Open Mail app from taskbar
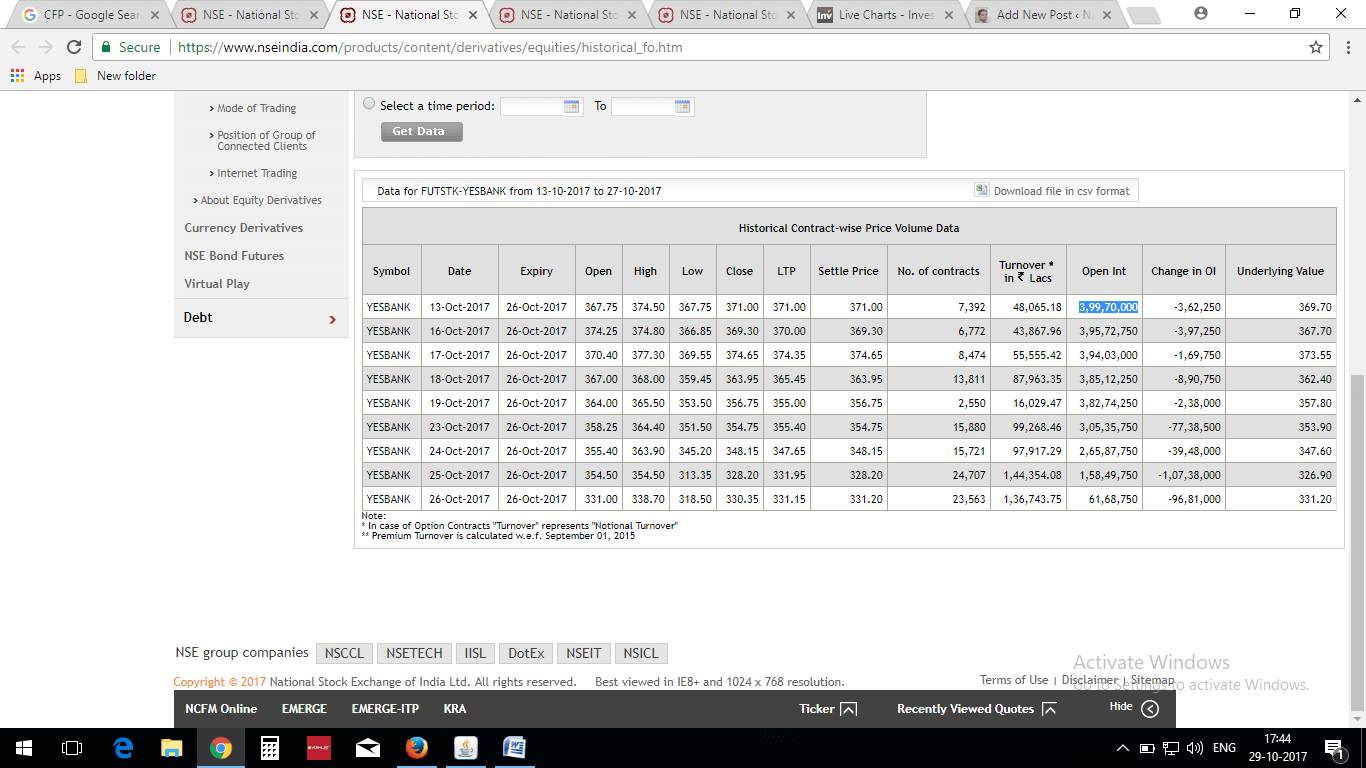 coord(368,748)
